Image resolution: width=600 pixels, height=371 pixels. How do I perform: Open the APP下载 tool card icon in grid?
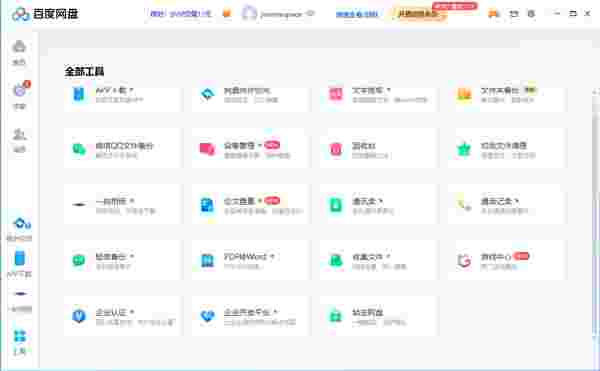[x=79, y=94]
